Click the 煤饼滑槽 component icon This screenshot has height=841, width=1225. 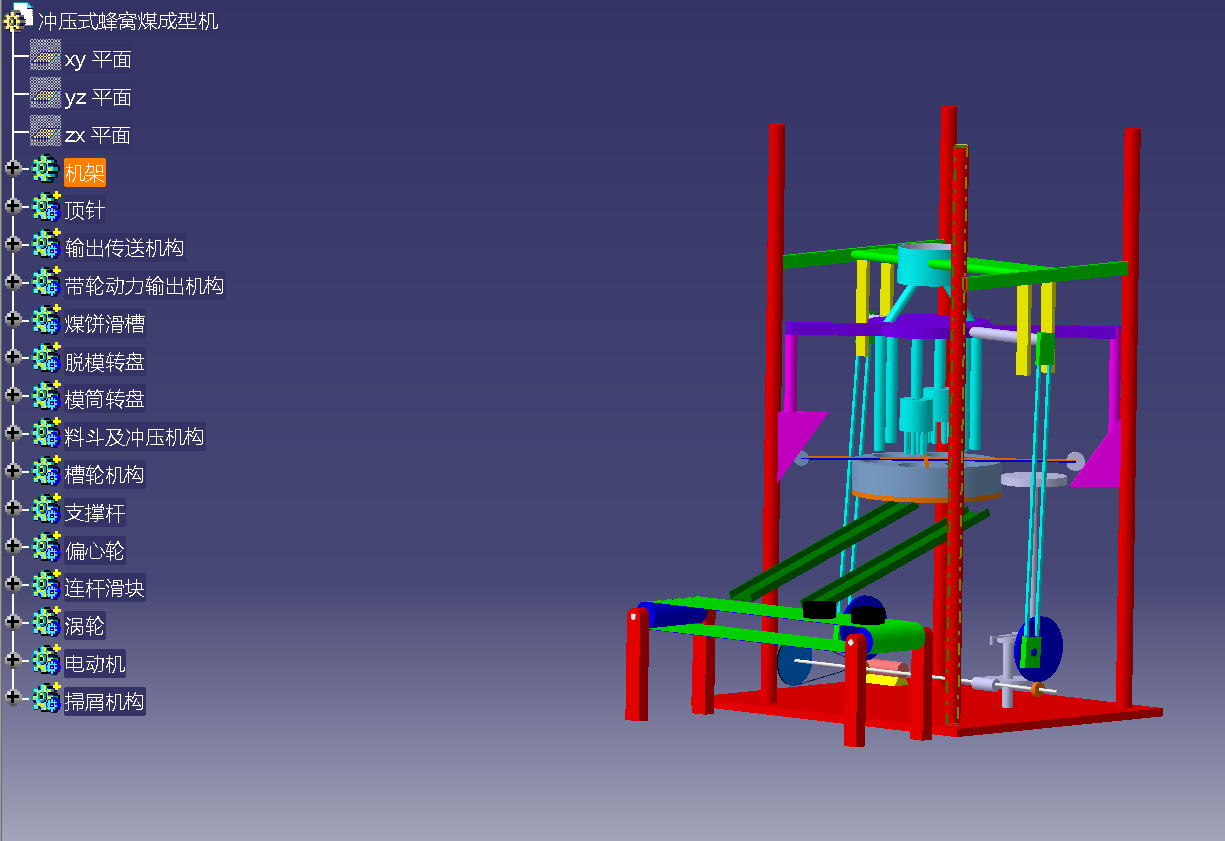pos(46,320)
